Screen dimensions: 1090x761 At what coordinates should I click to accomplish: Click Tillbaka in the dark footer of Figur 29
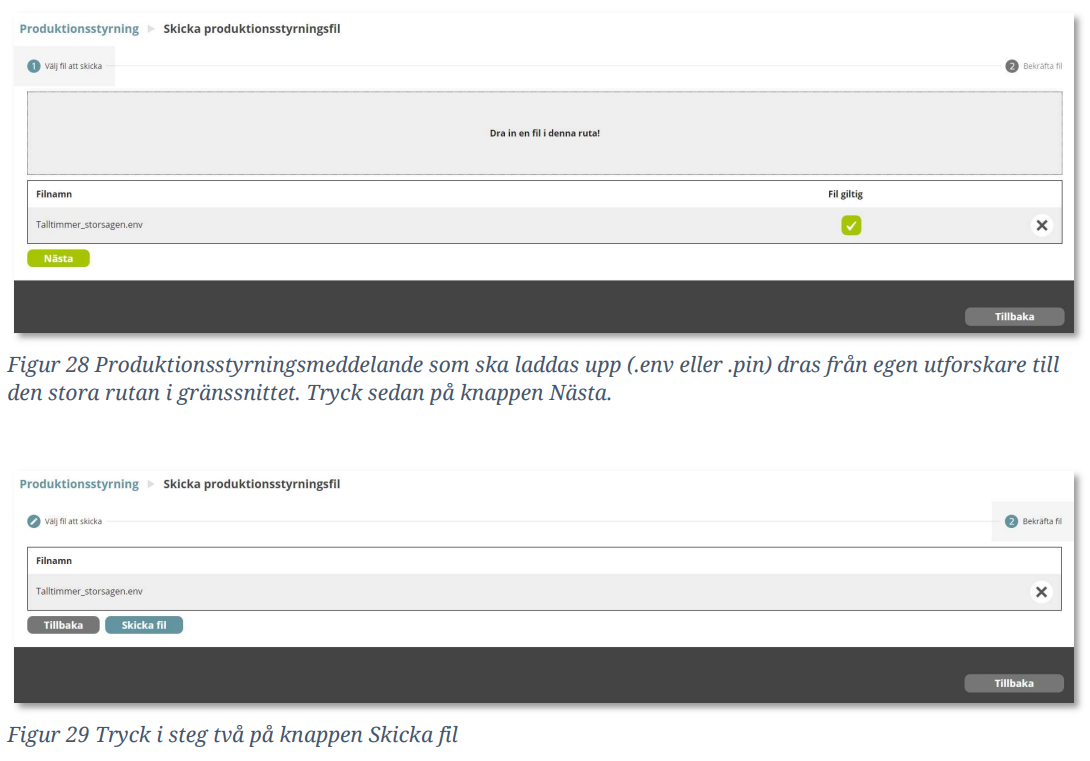(1014, 683)
